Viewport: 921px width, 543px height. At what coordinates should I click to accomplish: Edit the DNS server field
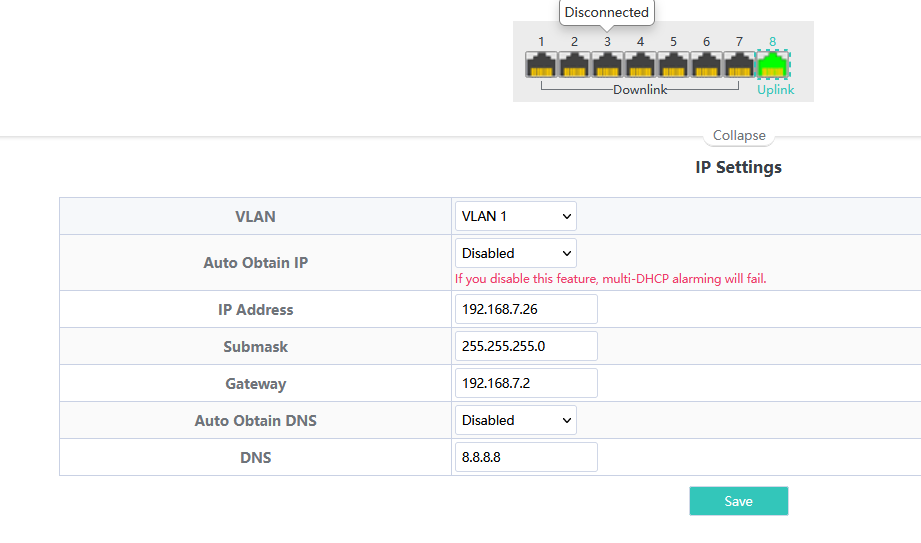(x=526, y=457)
